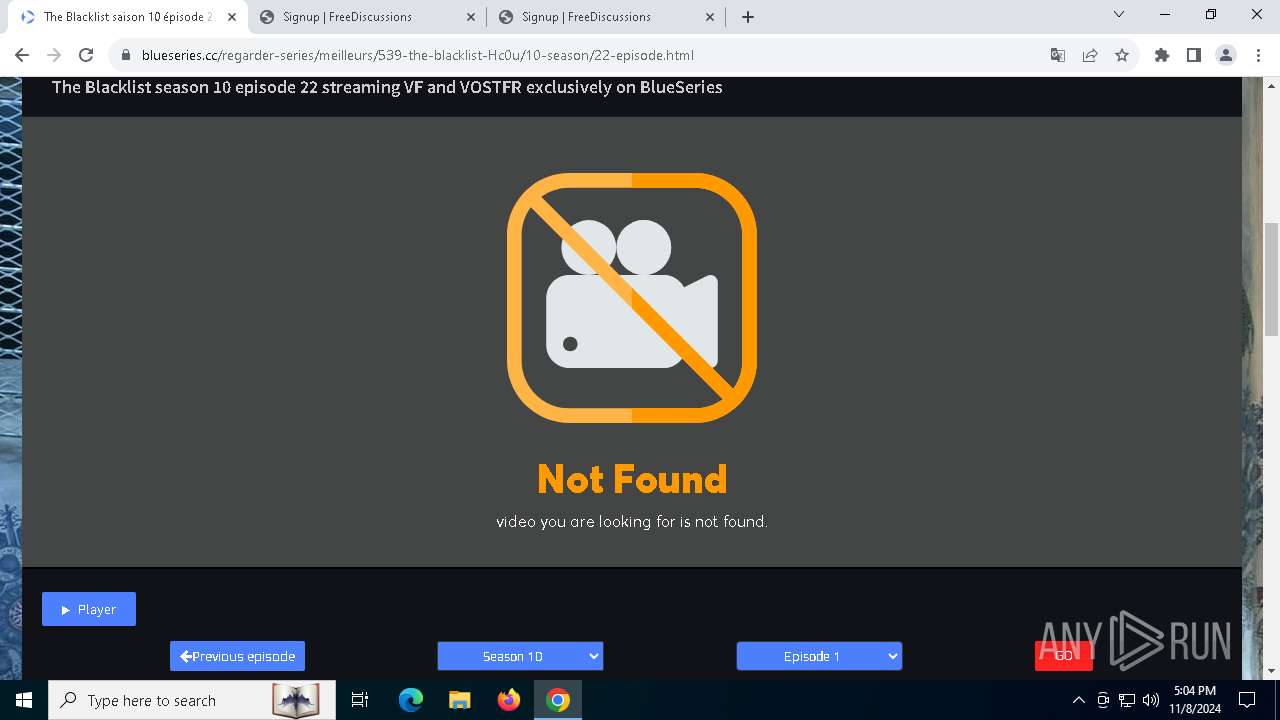The image size is (1280, 720).
Task: Close the first Signup FreeDiscussions tab
Action: (472, 17)
